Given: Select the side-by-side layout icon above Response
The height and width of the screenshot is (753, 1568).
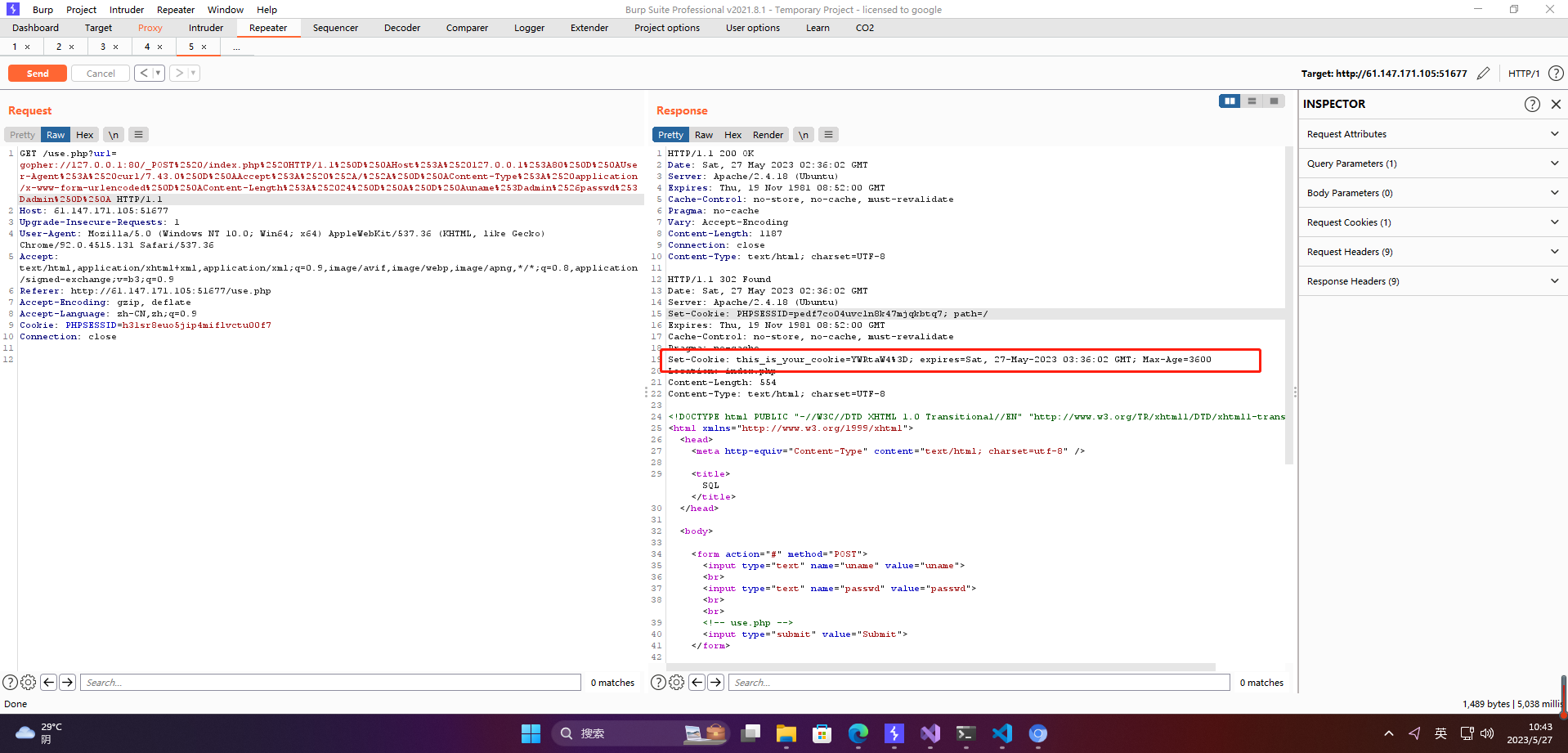Looking at the screenshot, I should pos(1230,101).
